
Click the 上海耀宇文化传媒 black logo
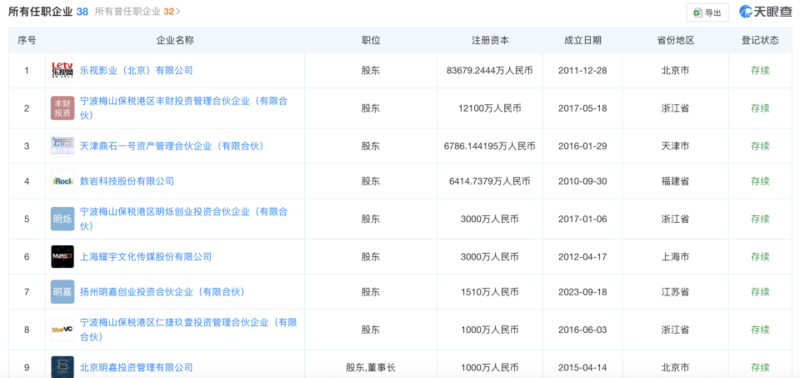[62, 257]
